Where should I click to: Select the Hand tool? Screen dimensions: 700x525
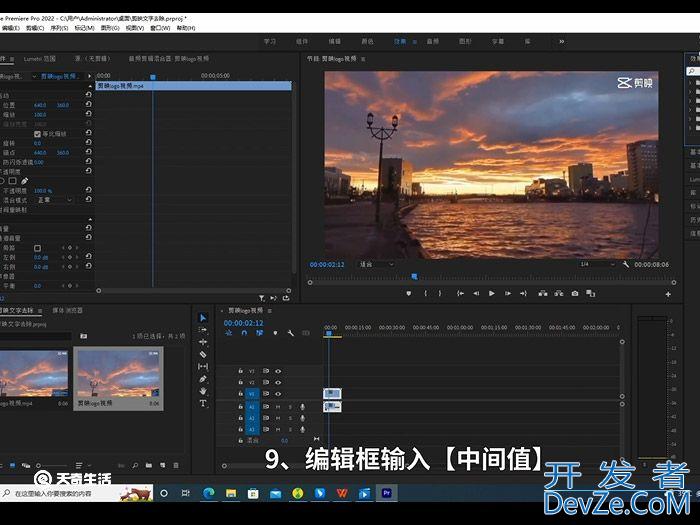tap(203, 391)
